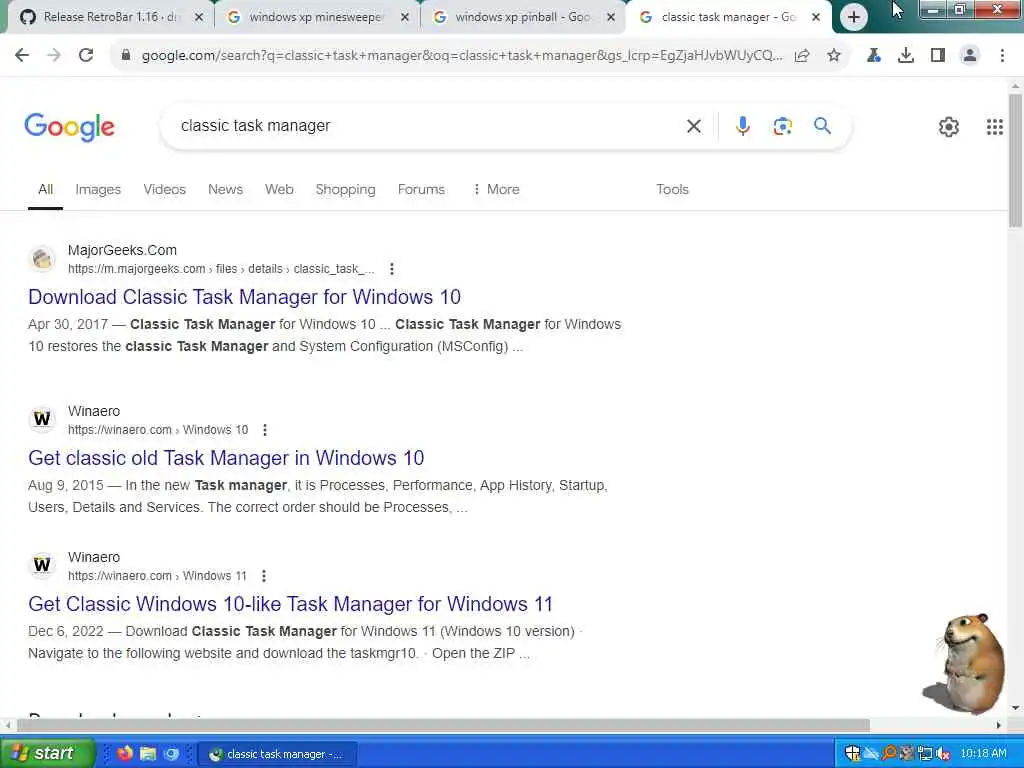
Task: Toggle the Chrome side panel
Action: (938, 56)
